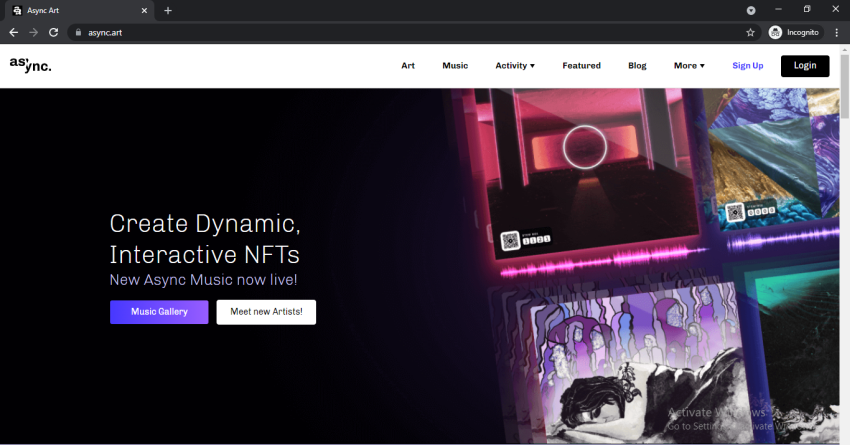Select the Async Art browser tab
Screen dimensions: 850x445
point(80,10)
